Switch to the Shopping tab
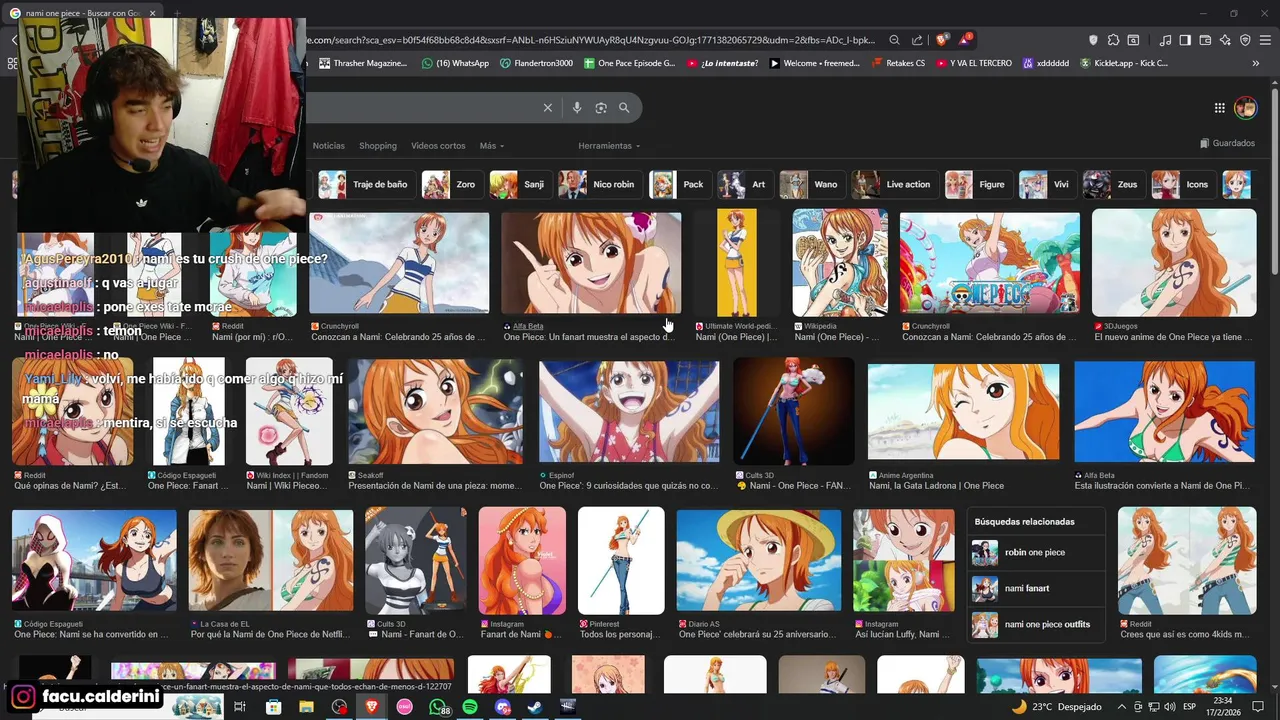 point(378,146)
